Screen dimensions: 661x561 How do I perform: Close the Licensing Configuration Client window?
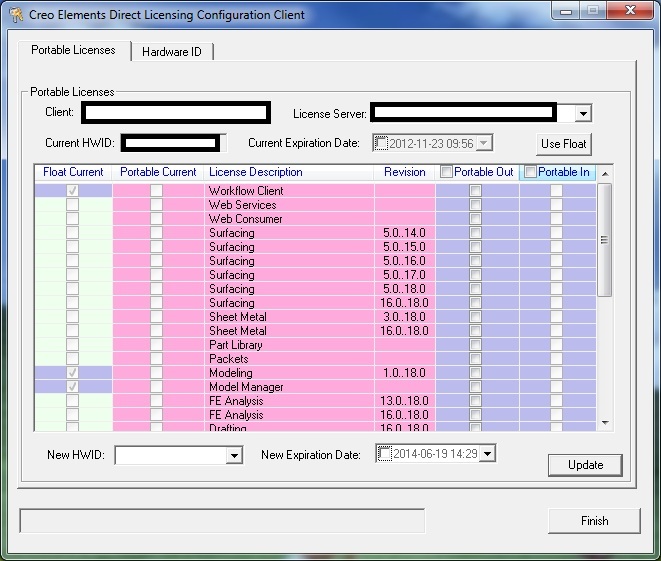point(631,11)
